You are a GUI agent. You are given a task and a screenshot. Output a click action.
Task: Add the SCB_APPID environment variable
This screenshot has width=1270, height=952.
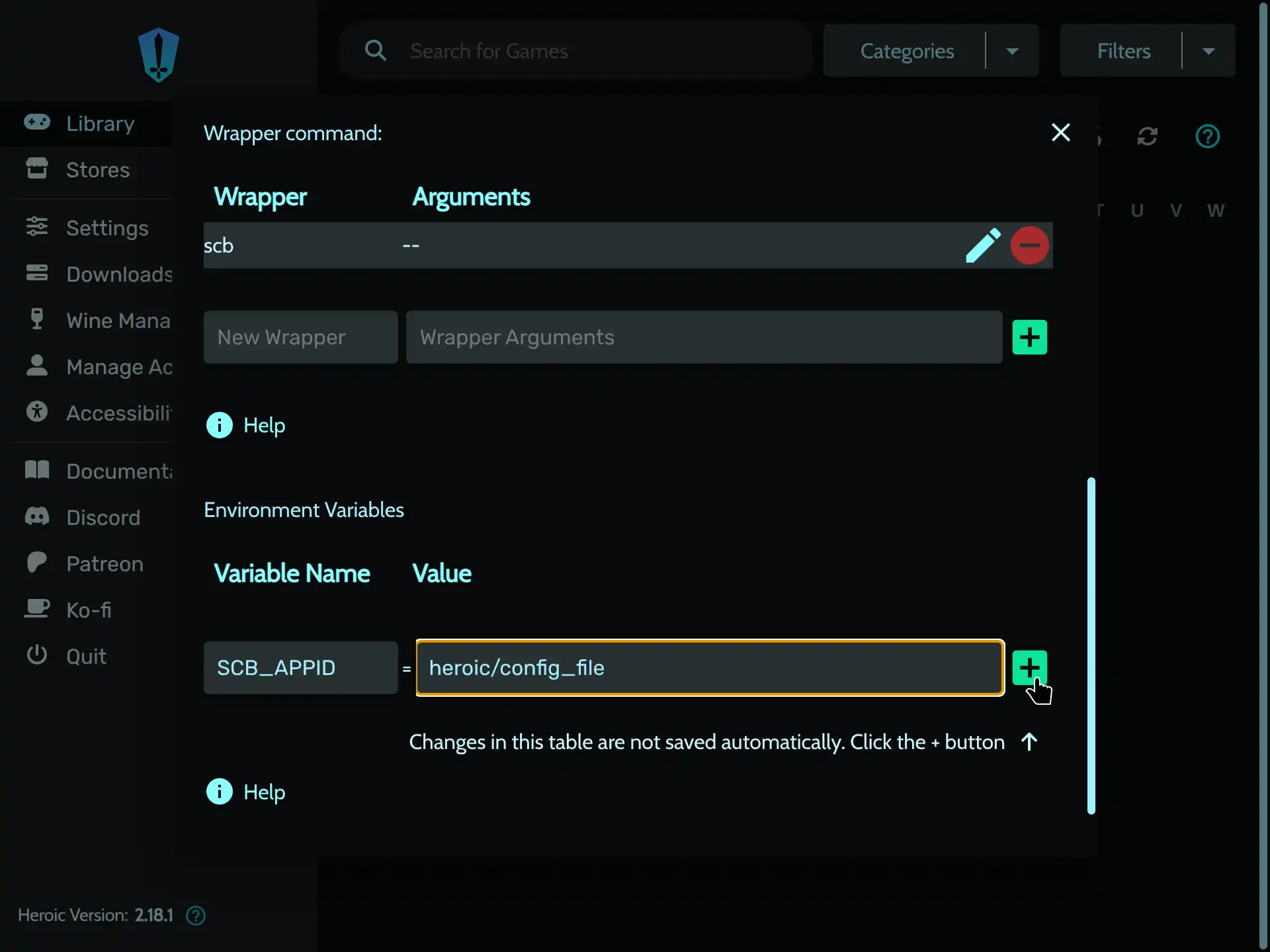[1029, 668]
